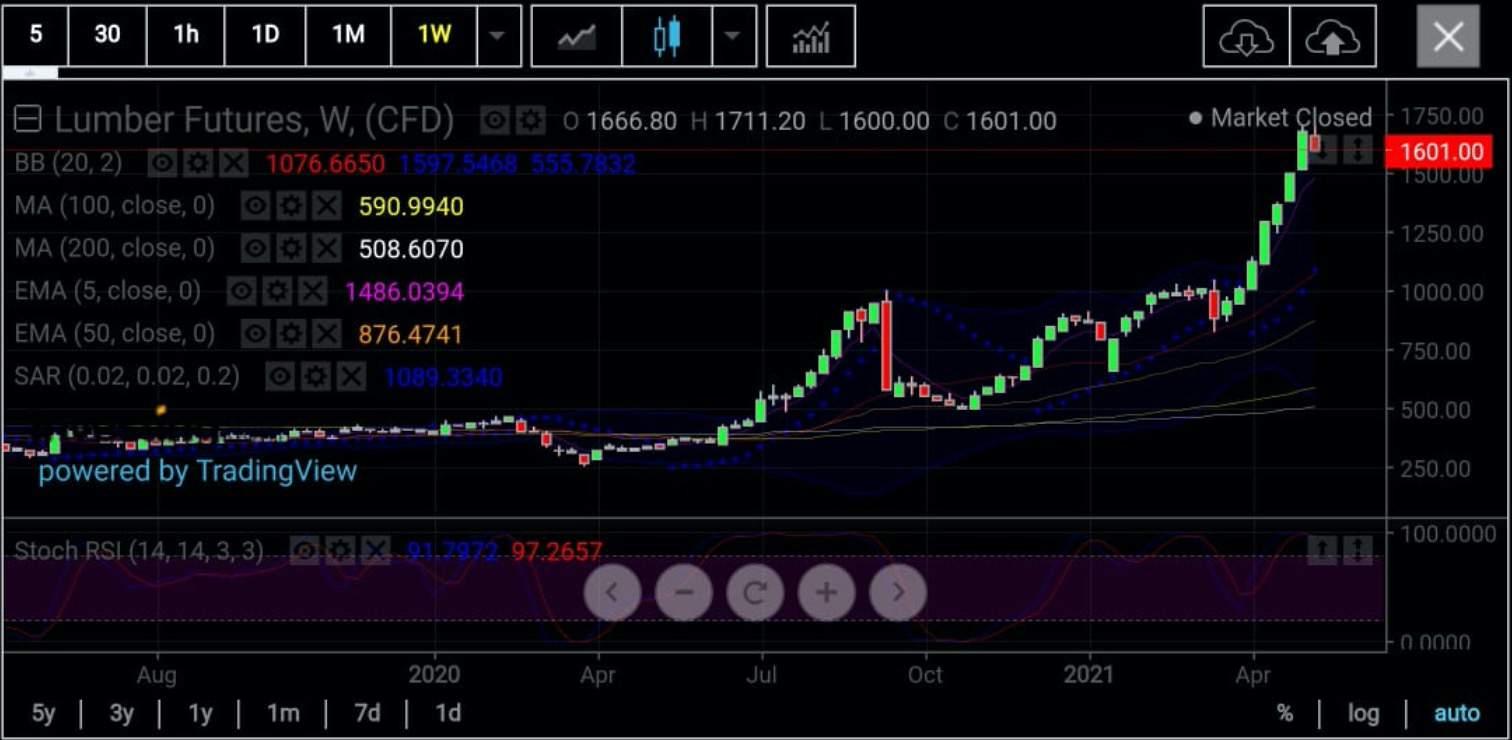This screenshot has width=1512, height=740.
Task: Remove the MA (100, close, 0) indicator
Action: coord(326,206)
